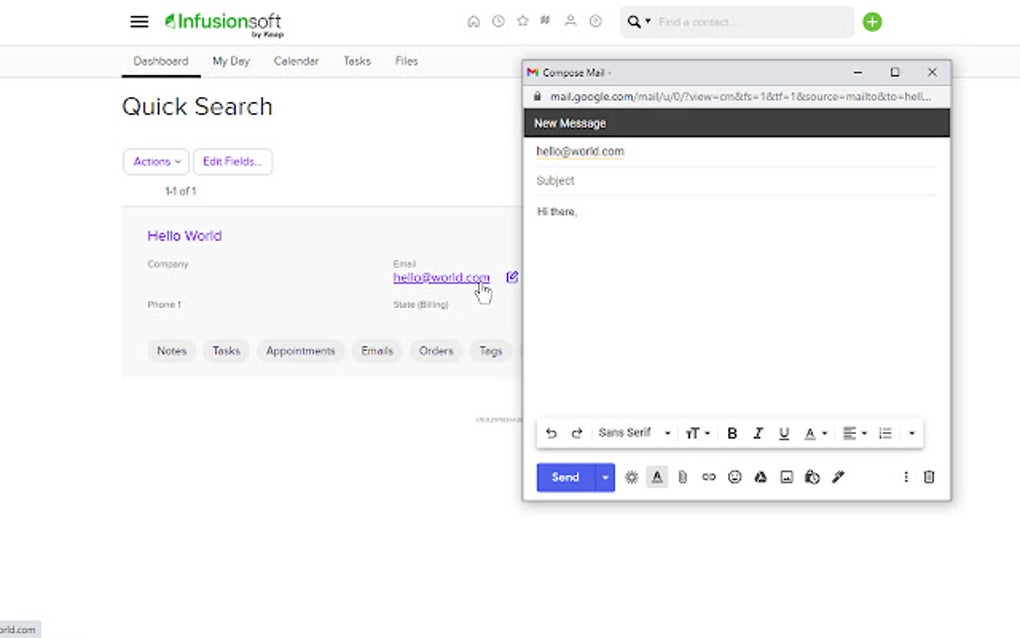Open the text color picker
The width and height of the screenshot is (1020, 638).
pyautogui.click(x=810, y=433)
